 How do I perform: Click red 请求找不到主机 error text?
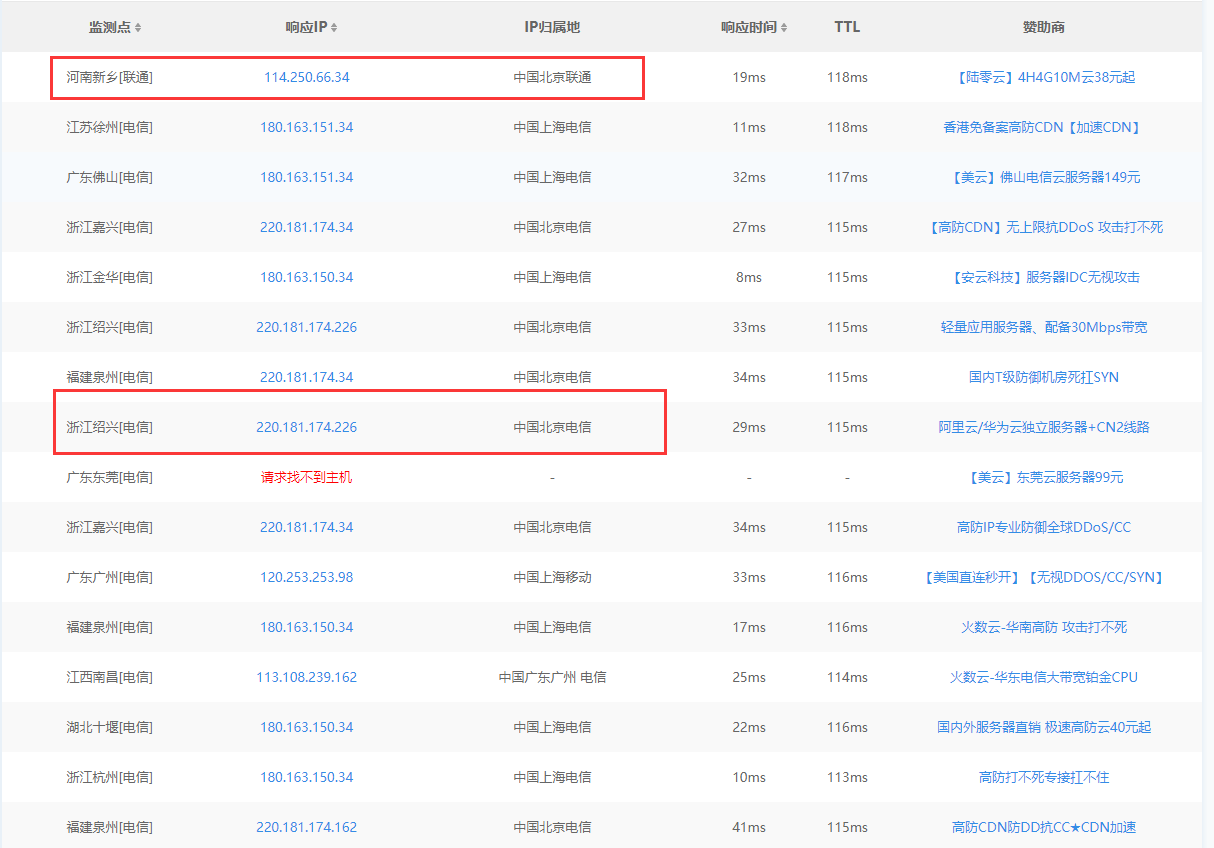click(306, 477)
